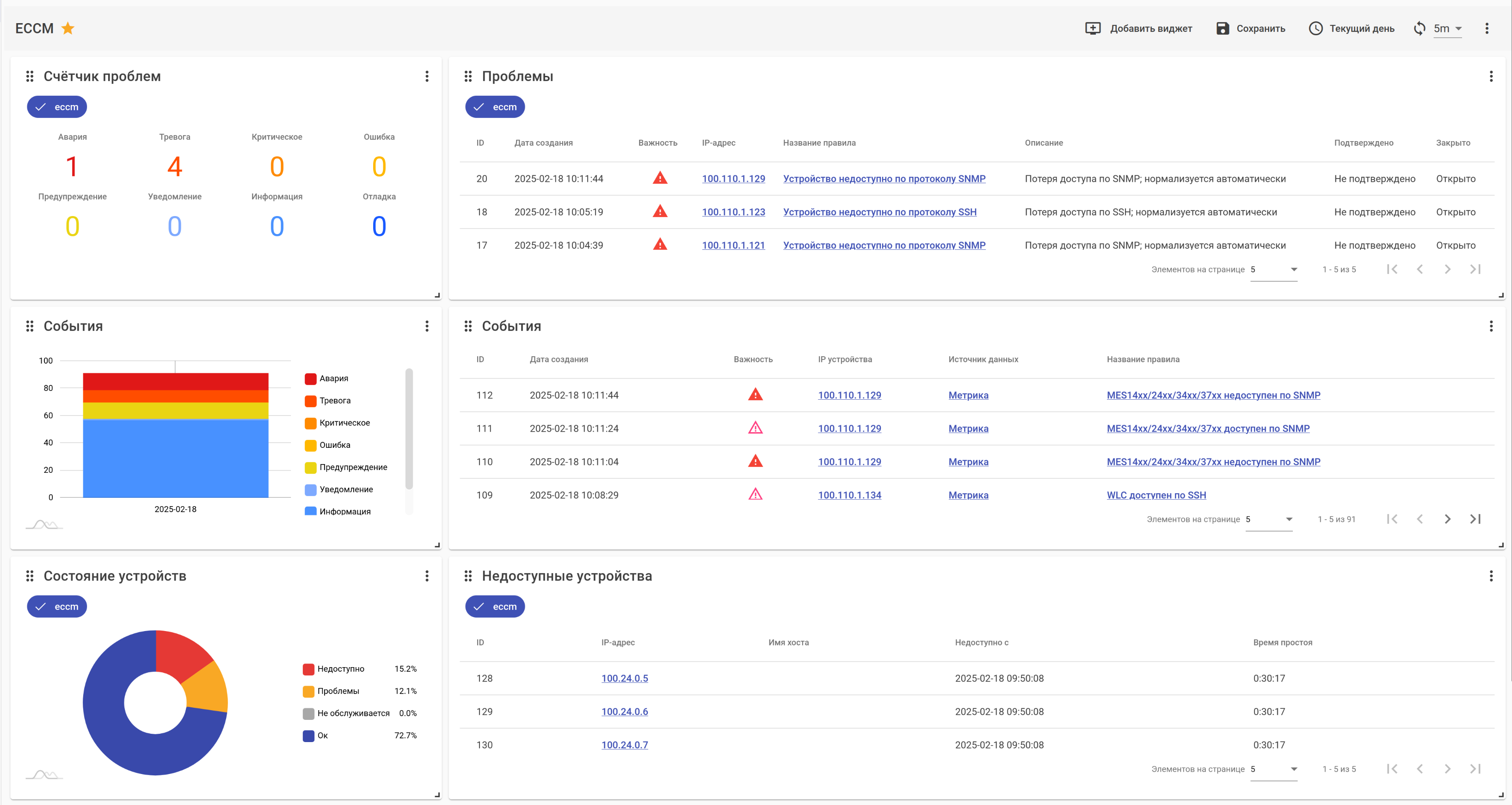Click the red Авария legend swatch in Events chart

(311, 379)
